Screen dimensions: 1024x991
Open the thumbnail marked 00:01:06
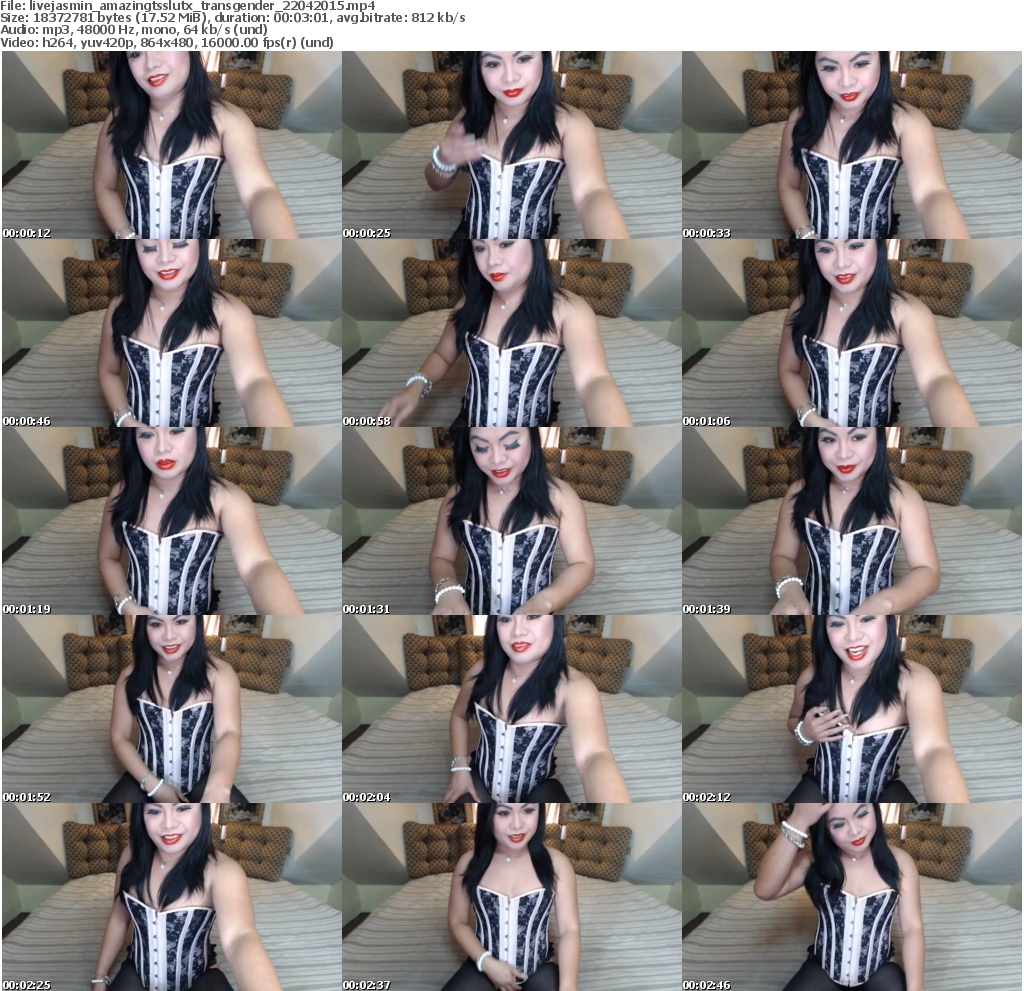point(852,333)
